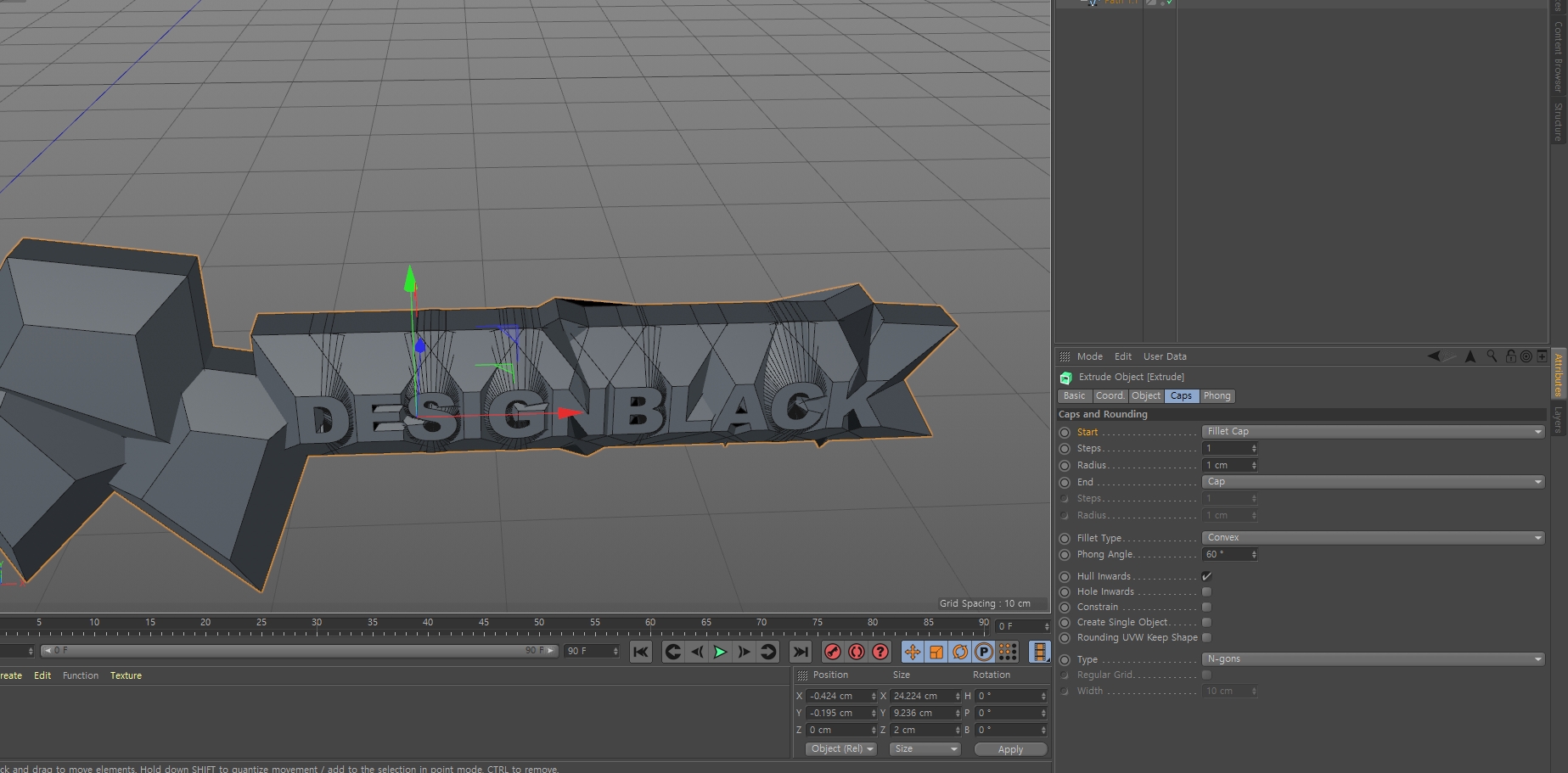Click the search magnifier in Attributes manager
Viewport: 1568px width, 773px height.
click(x=1492, y=356)
